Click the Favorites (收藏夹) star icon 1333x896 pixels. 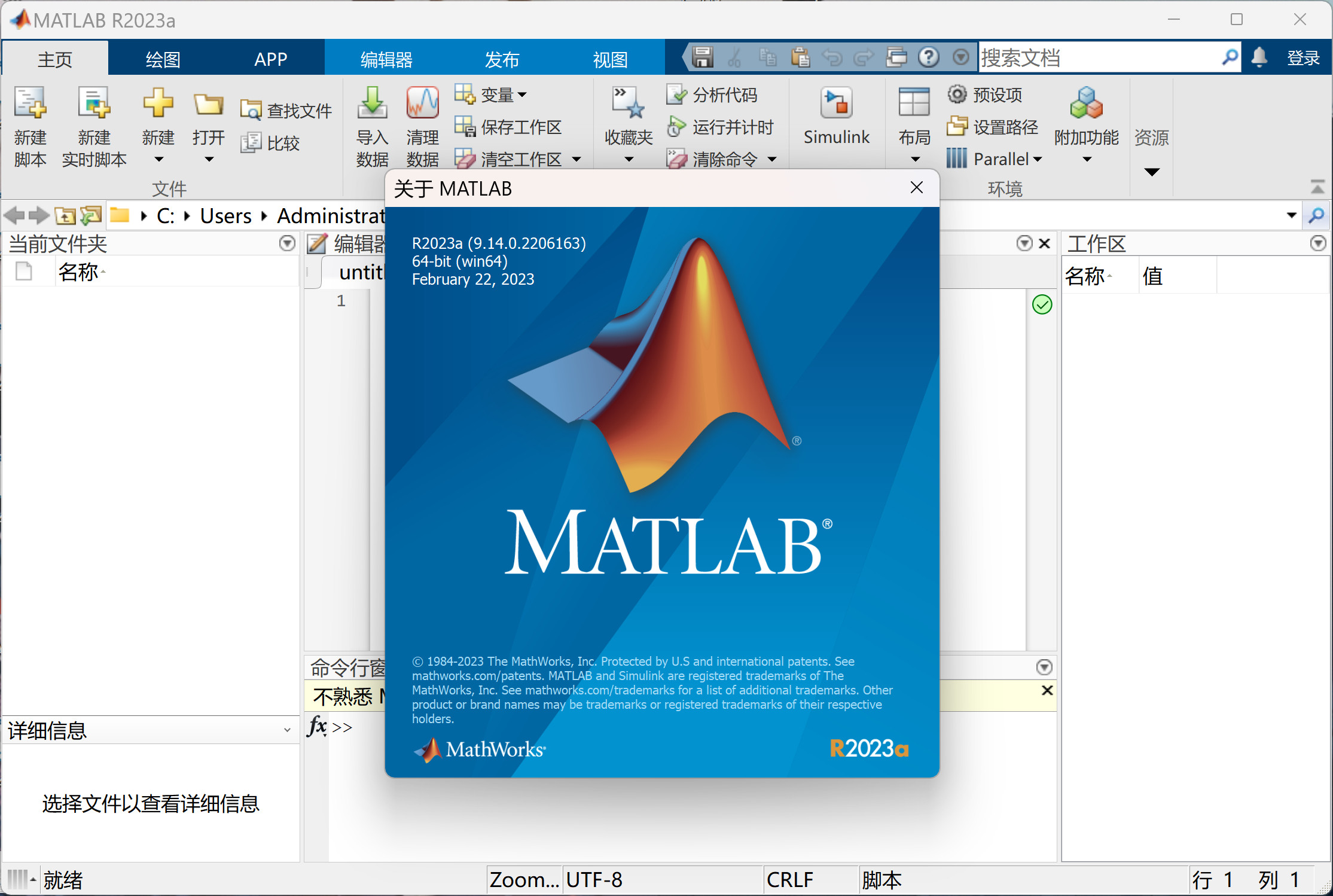pos(628,103)
